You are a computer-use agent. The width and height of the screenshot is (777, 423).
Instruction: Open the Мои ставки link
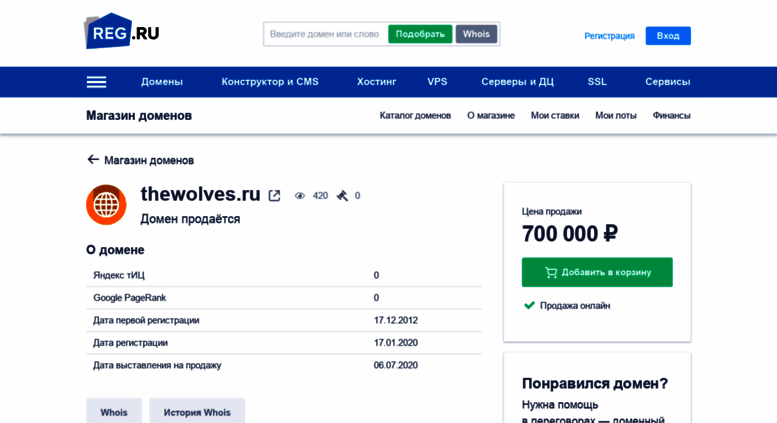(555, 115)
